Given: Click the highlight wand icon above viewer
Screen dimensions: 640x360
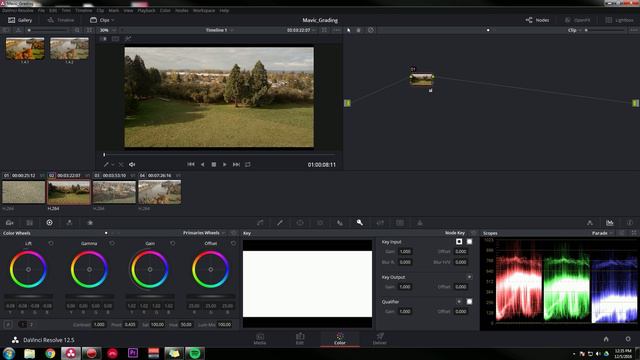Looking at the screenshot, I should tap(128, 39).
